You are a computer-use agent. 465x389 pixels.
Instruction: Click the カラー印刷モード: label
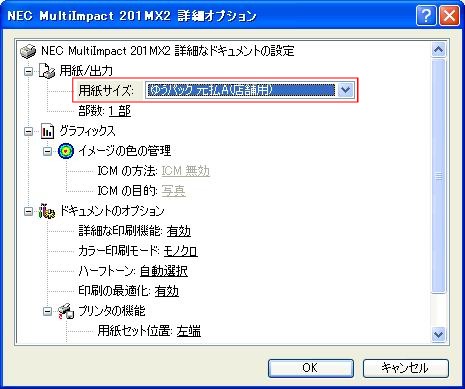tap(119, 251)
